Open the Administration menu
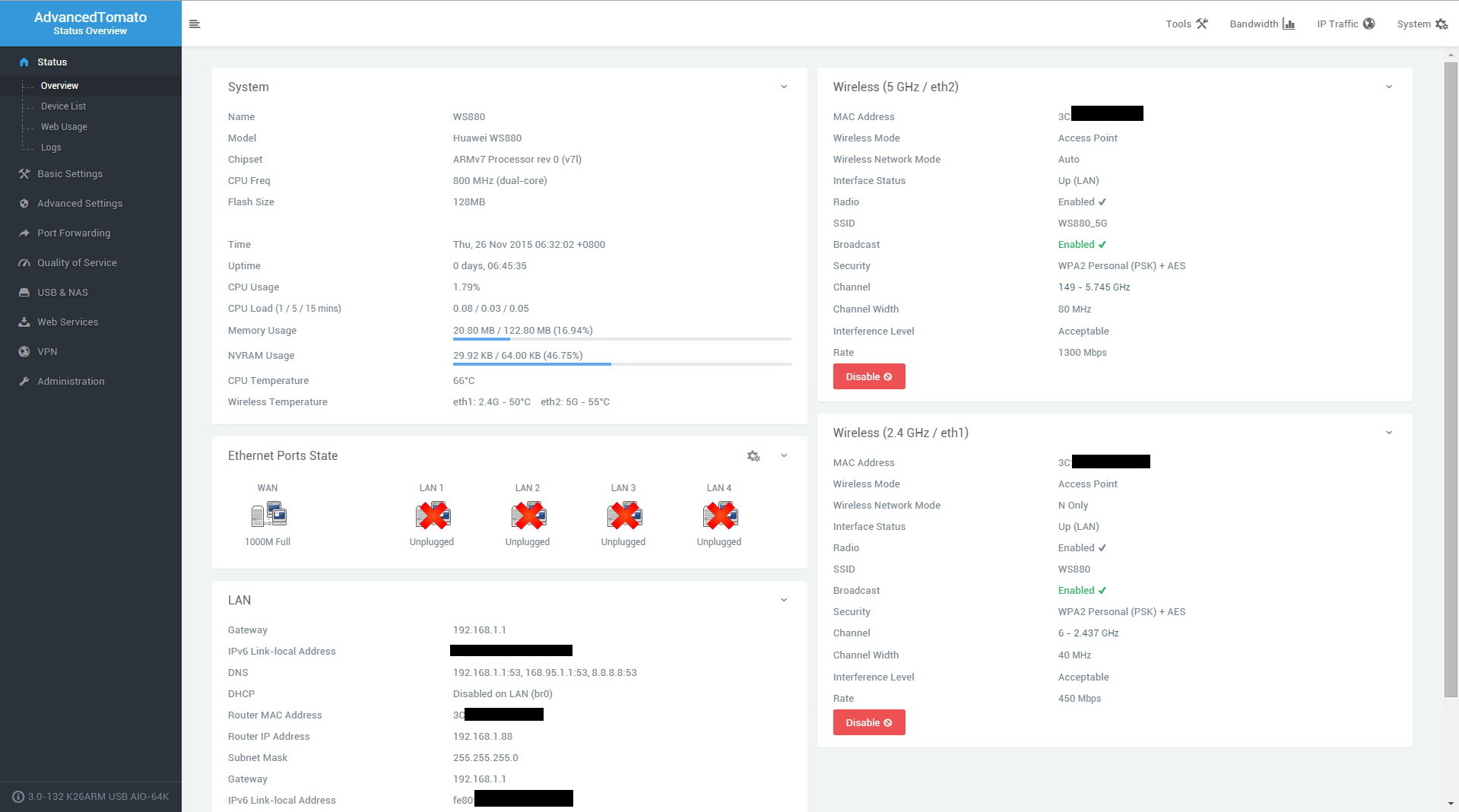The width and height of the screenshot is (1459, 812). click(90, 382)
